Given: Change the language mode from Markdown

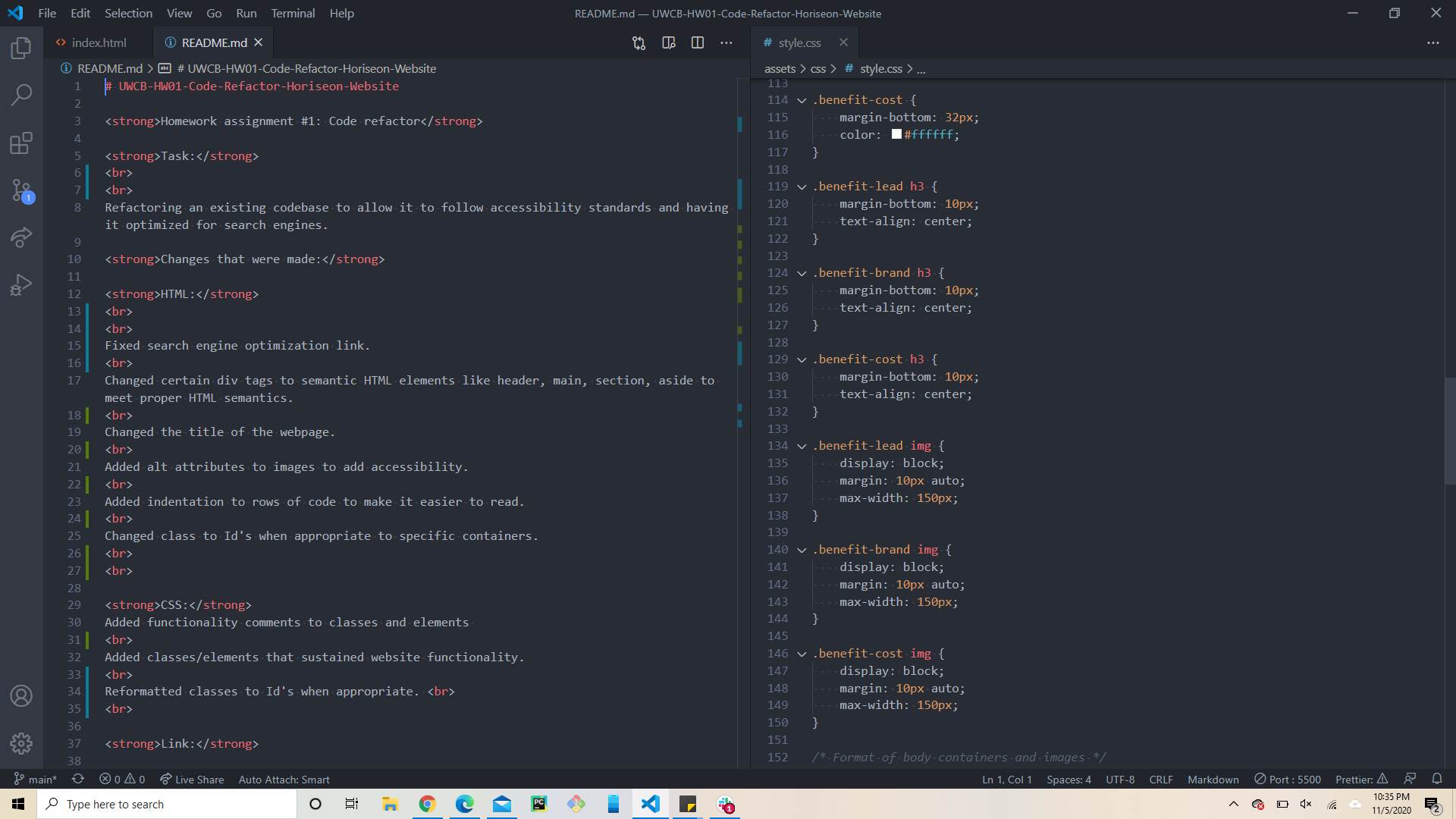Looking at the screenshot, I should click(1212, 779).
